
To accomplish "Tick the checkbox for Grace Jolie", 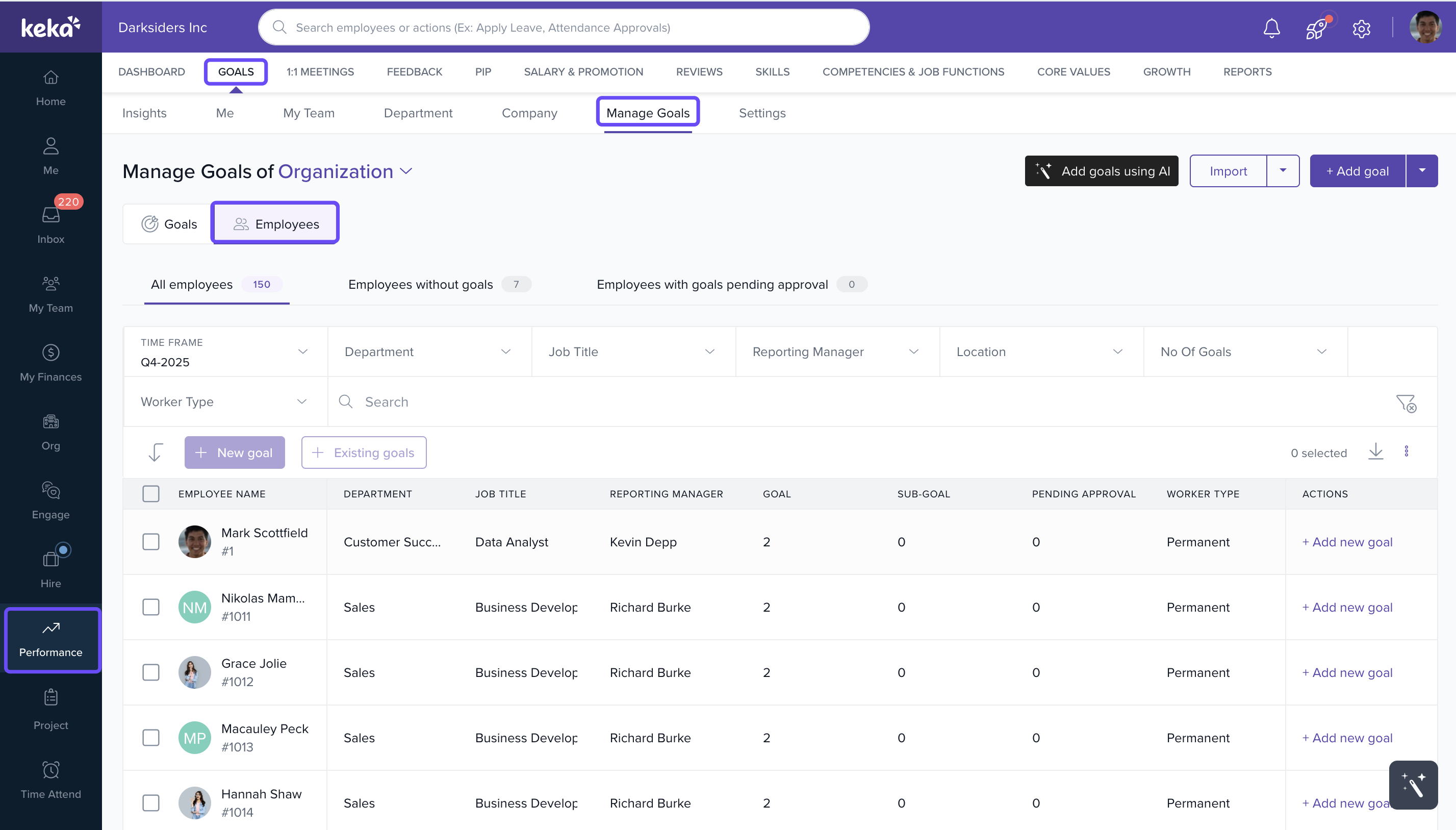I will tap(151, 672).
